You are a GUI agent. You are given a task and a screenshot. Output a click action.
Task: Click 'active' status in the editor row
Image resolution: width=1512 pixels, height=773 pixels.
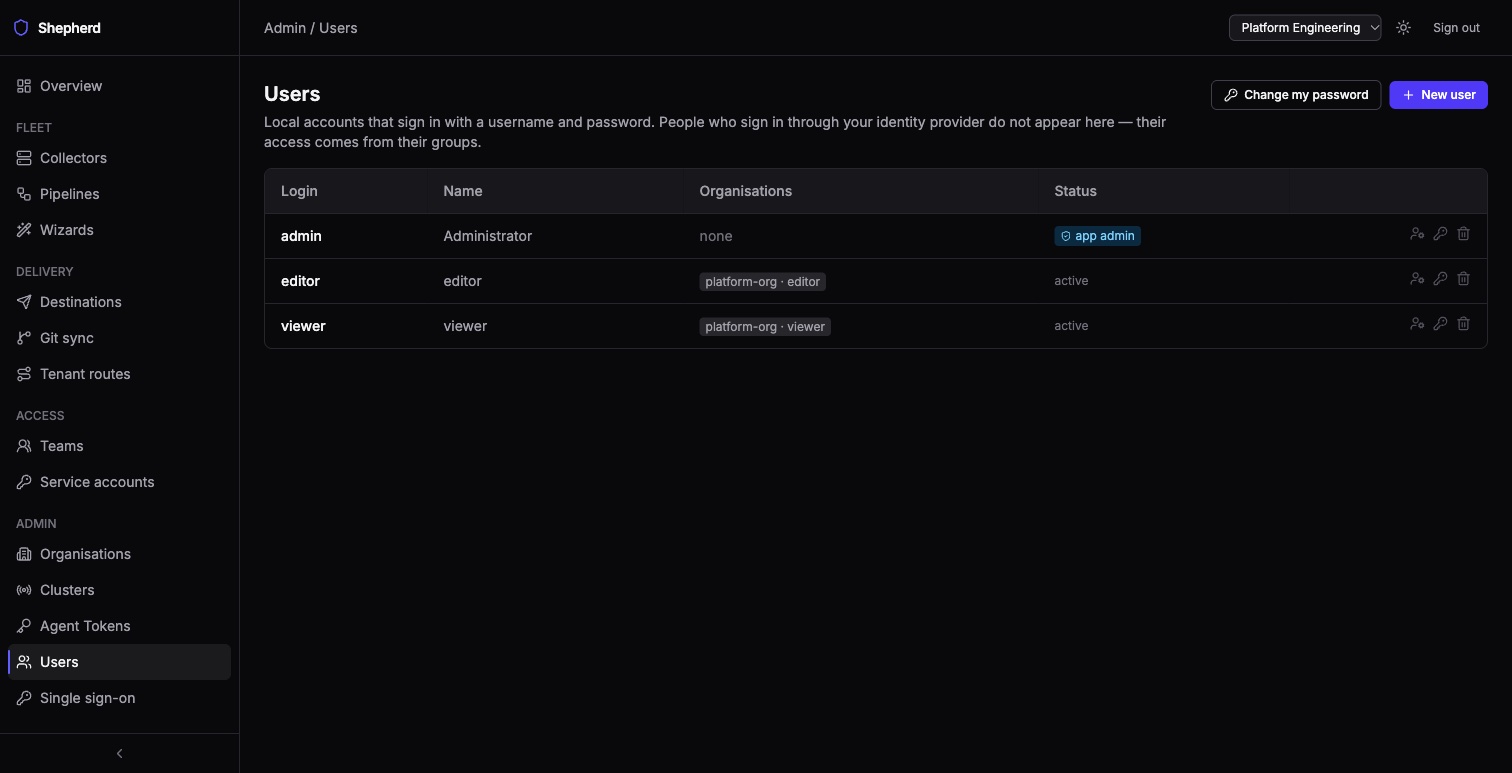pos(1071,281)
